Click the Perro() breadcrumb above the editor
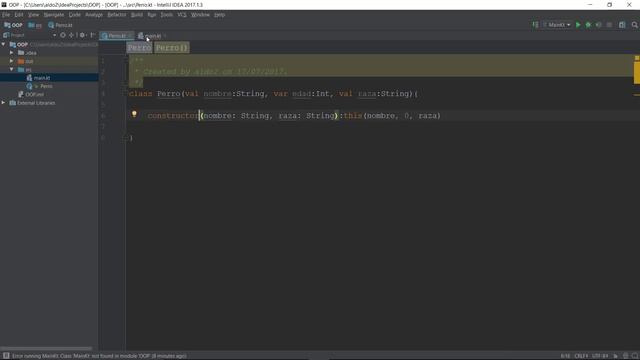640x360 pixels. pyautogui.click(x=172, y=48)
